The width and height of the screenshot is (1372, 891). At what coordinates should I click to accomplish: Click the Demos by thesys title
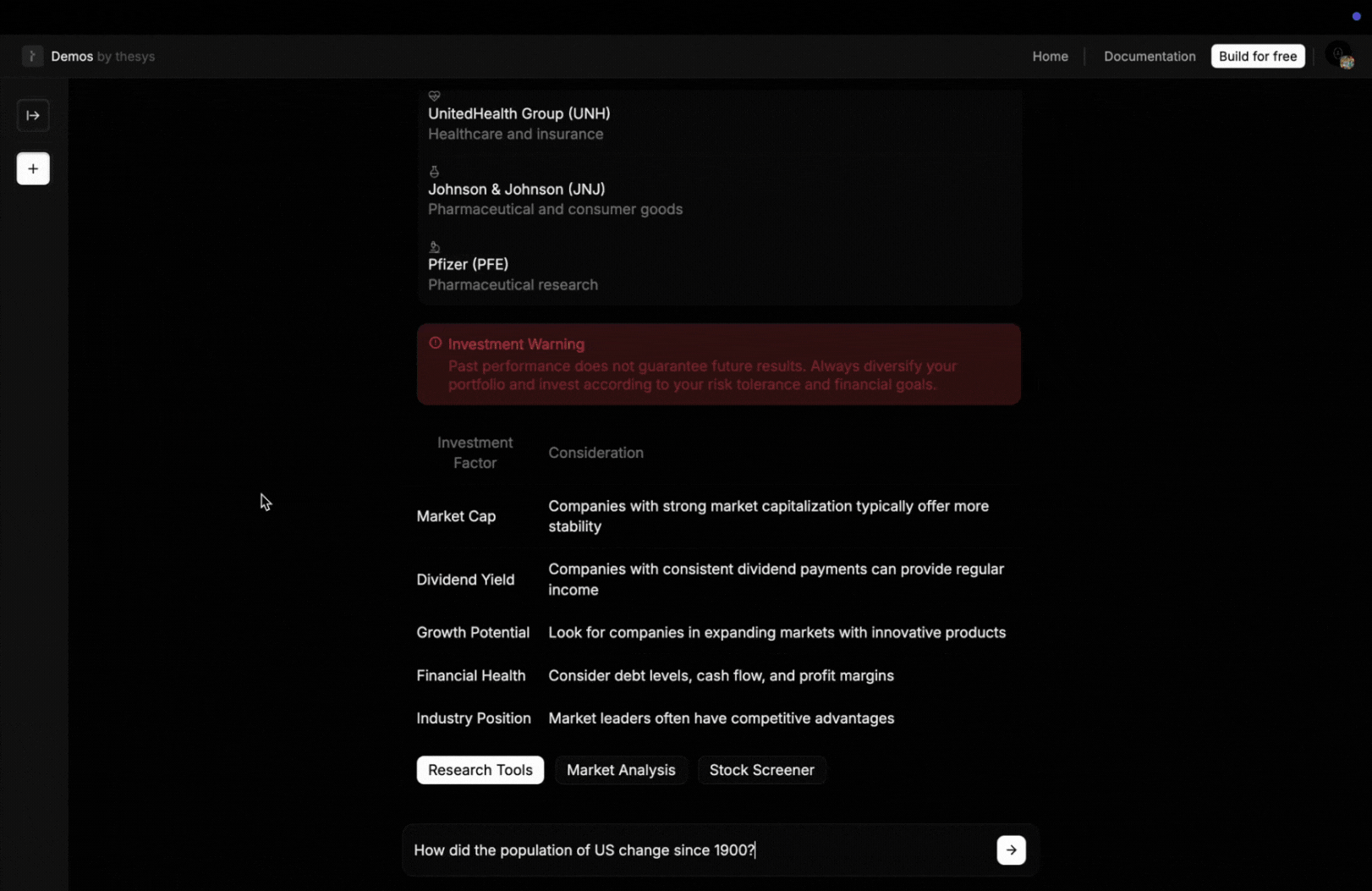click(x=102, y=56)
